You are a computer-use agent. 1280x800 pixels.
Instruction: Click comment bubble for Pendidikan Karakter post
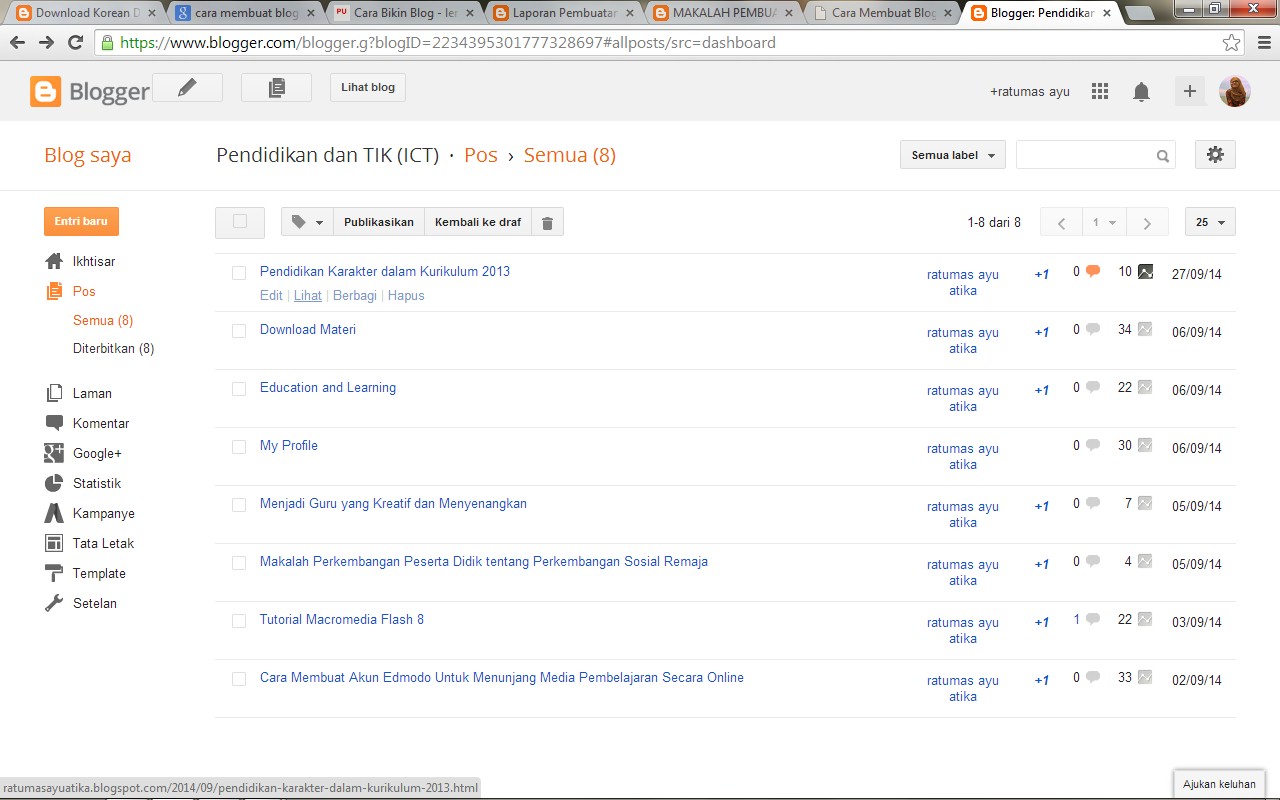(x=1093, y=271)
